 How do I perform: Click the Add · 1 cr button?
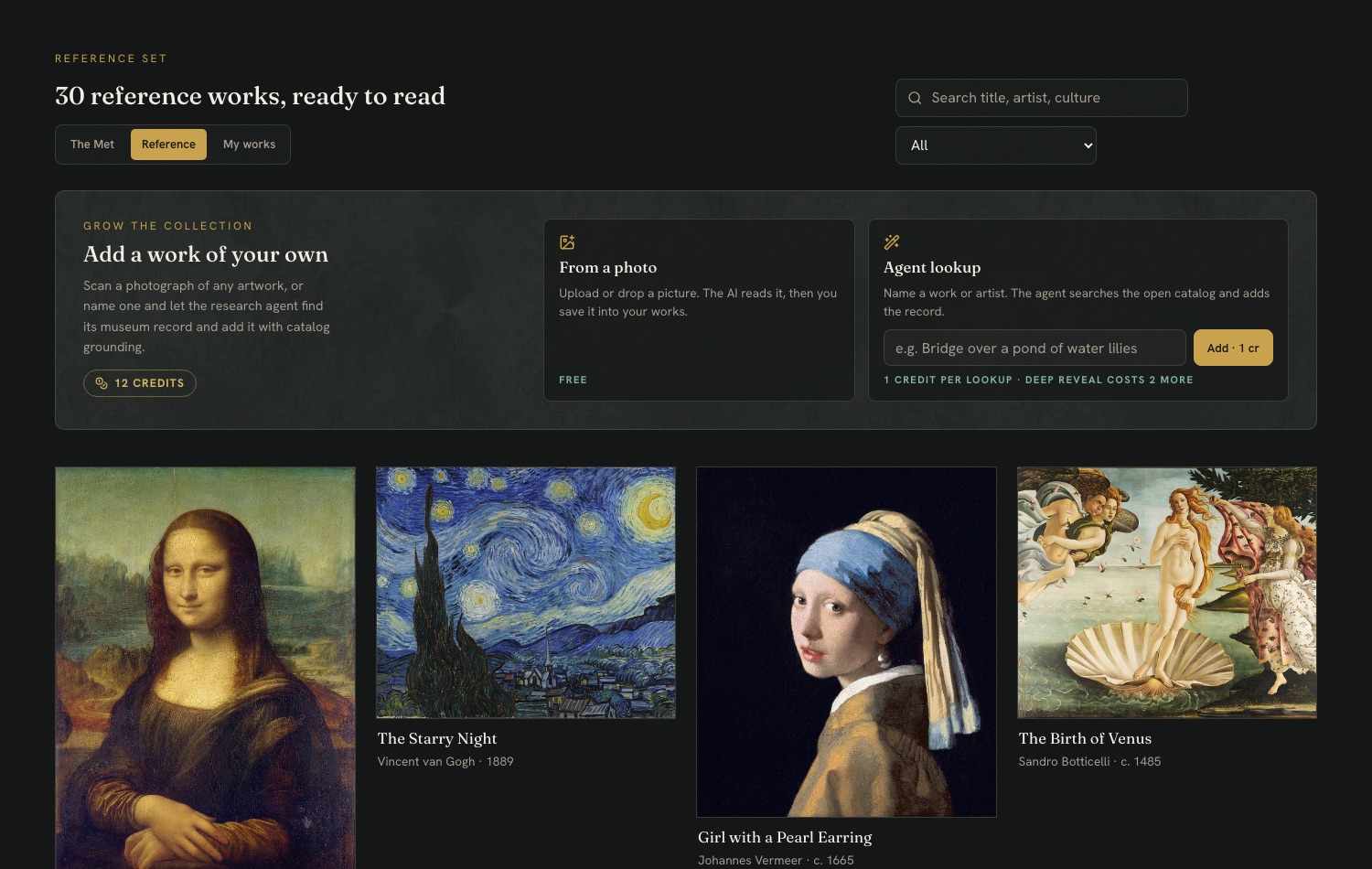click(x=1233, y=348)
